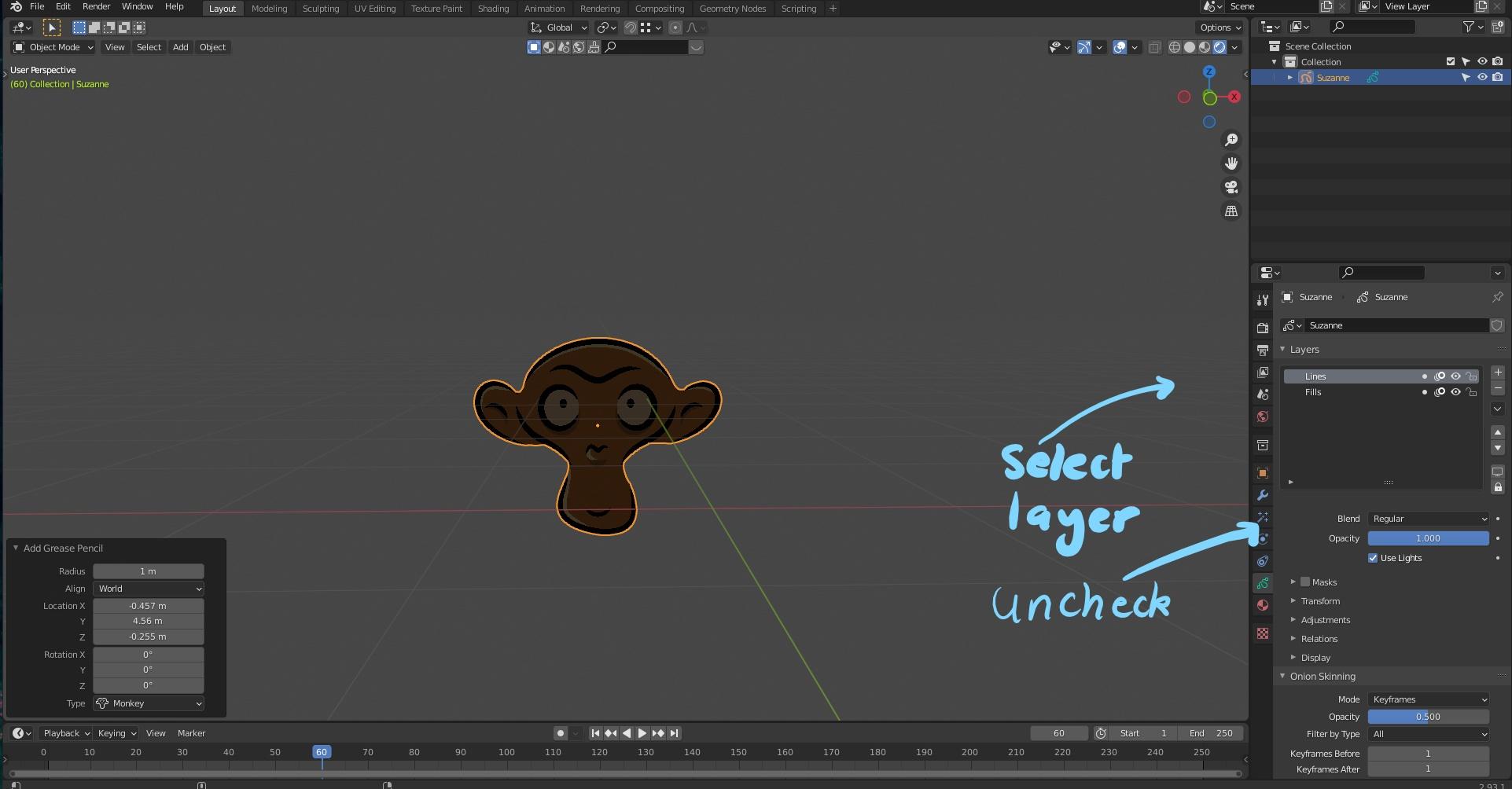Viewport: 1512px width, 789px height.
Task: Adjust the layer Opacity slider at 1.000
Action: point(1429,538)
